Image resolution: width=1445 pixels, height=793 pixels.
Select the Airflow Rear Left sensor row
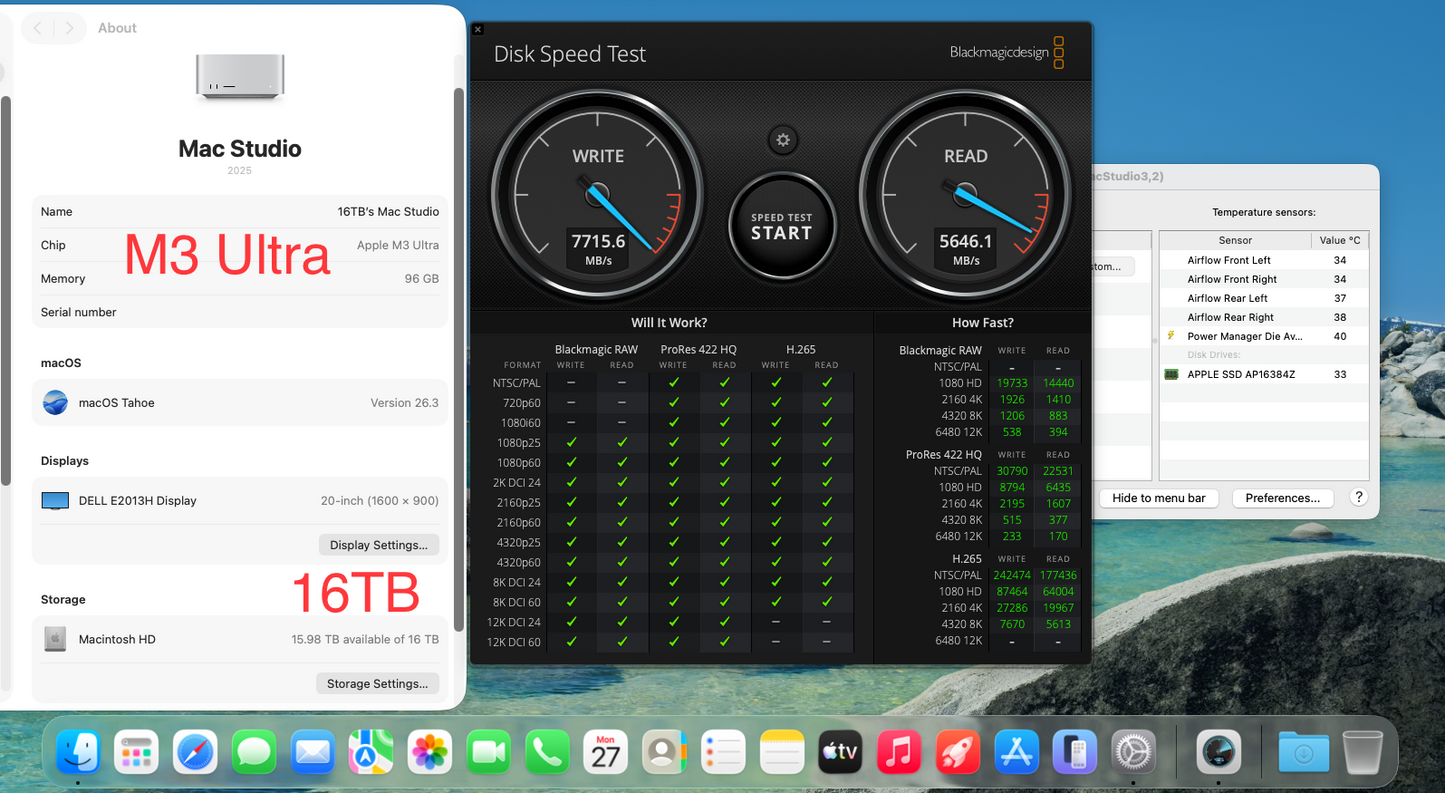(x=1264, y=298)
